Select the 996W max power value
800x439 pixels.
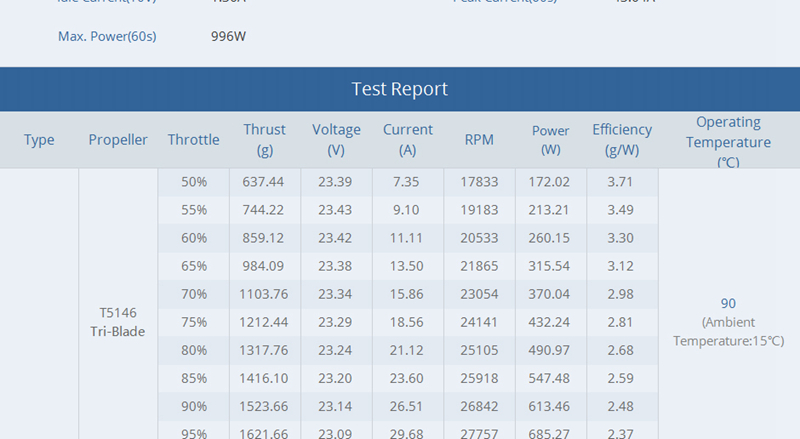228,37
